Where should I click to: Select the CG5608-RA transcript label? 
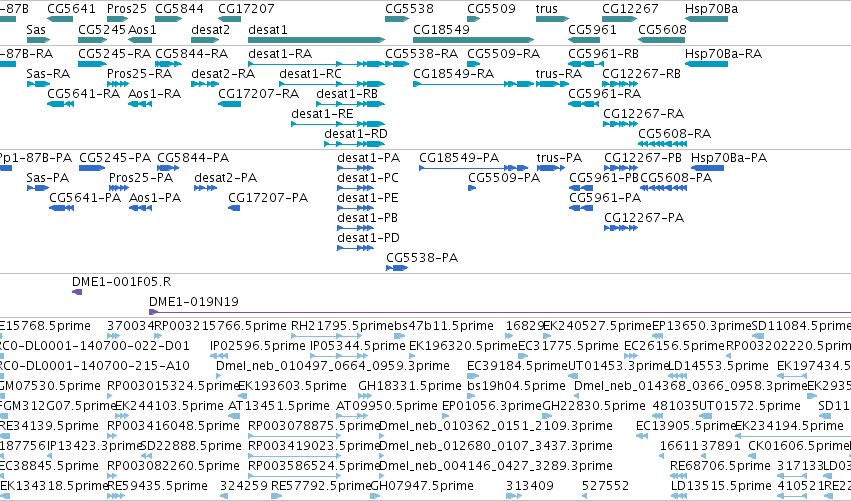675,134
